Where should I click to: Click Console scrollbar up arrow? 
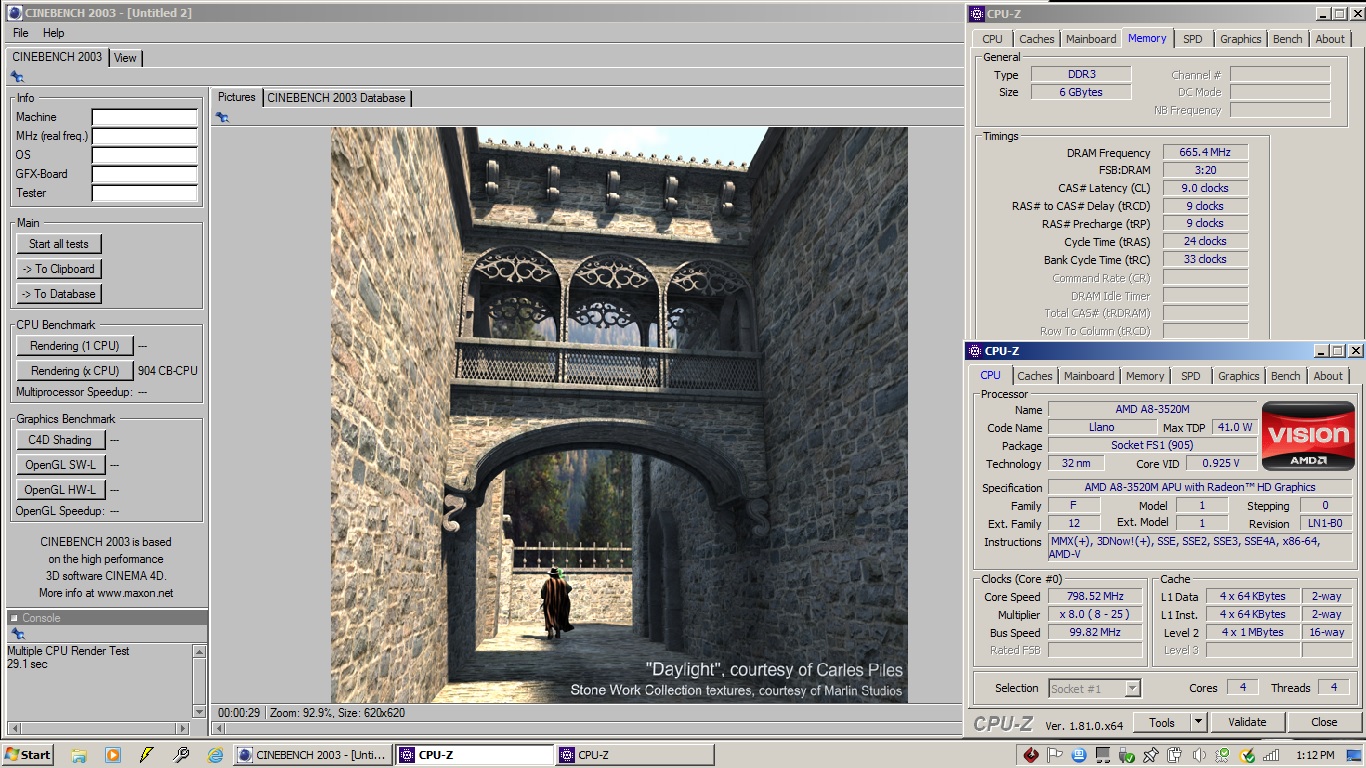point(199,652)
